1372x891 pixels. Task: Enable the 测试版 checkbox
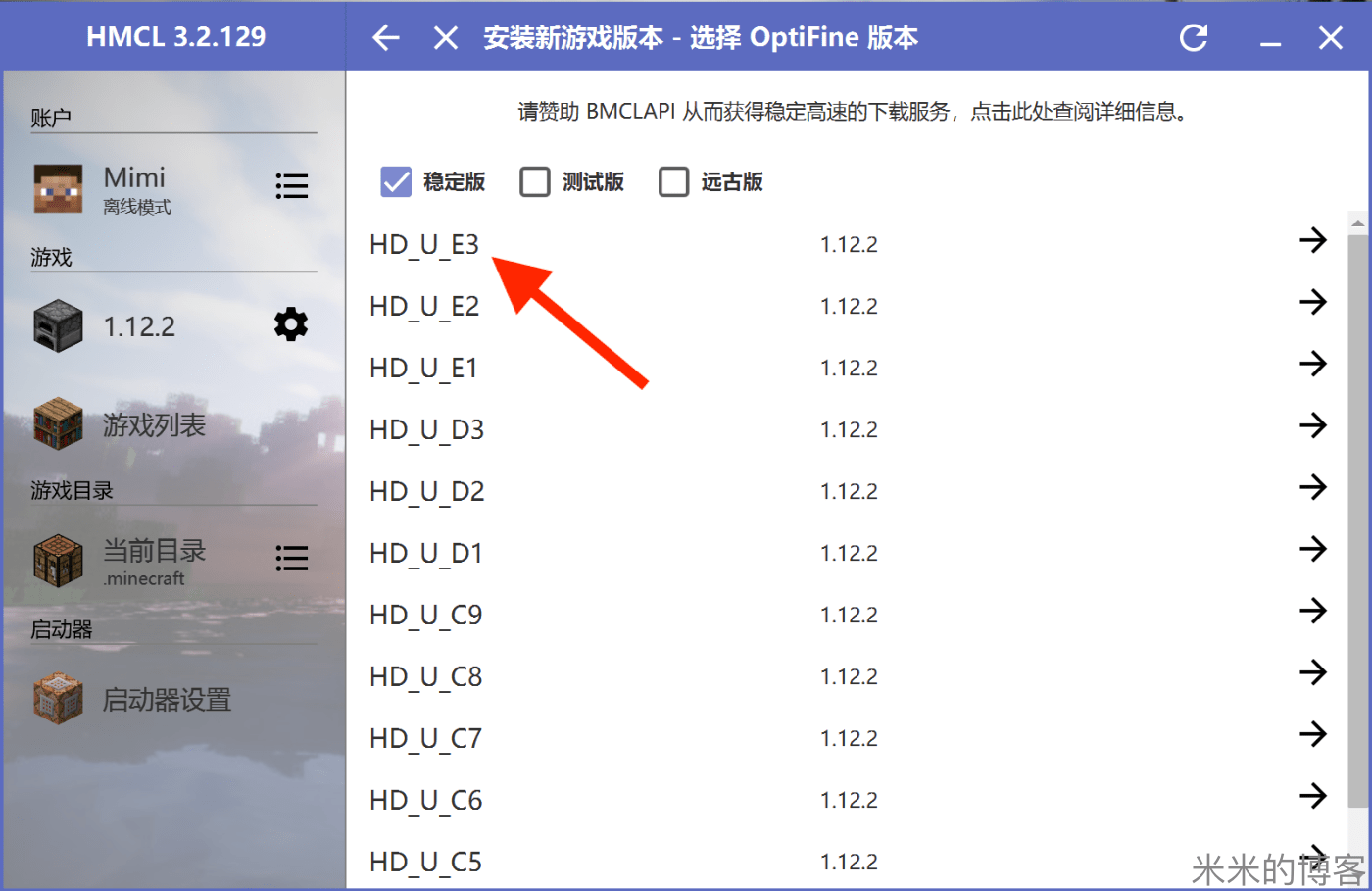pos(535,181)
